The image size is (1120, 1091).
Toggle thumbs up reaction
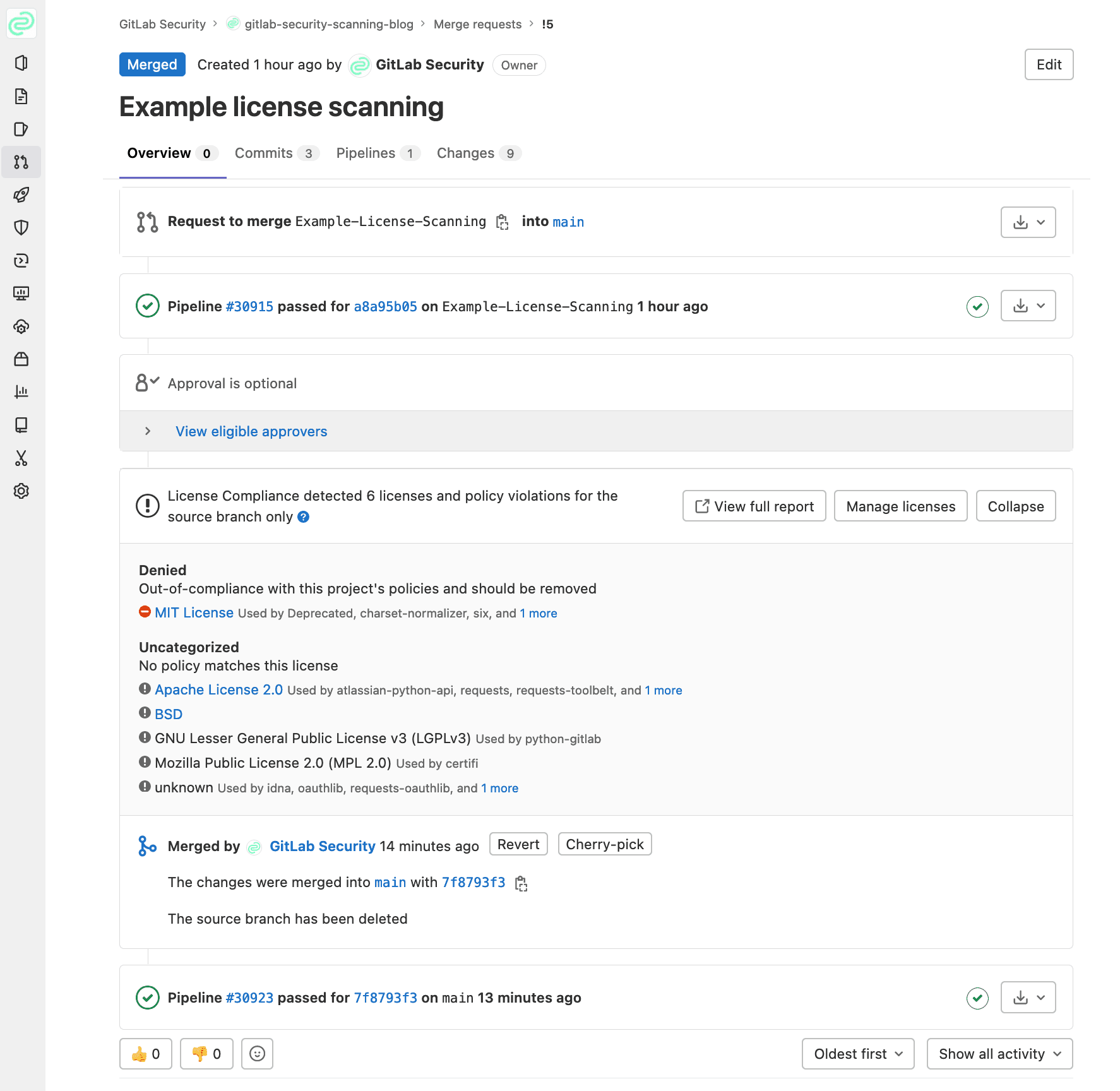tap(146, 1054)
